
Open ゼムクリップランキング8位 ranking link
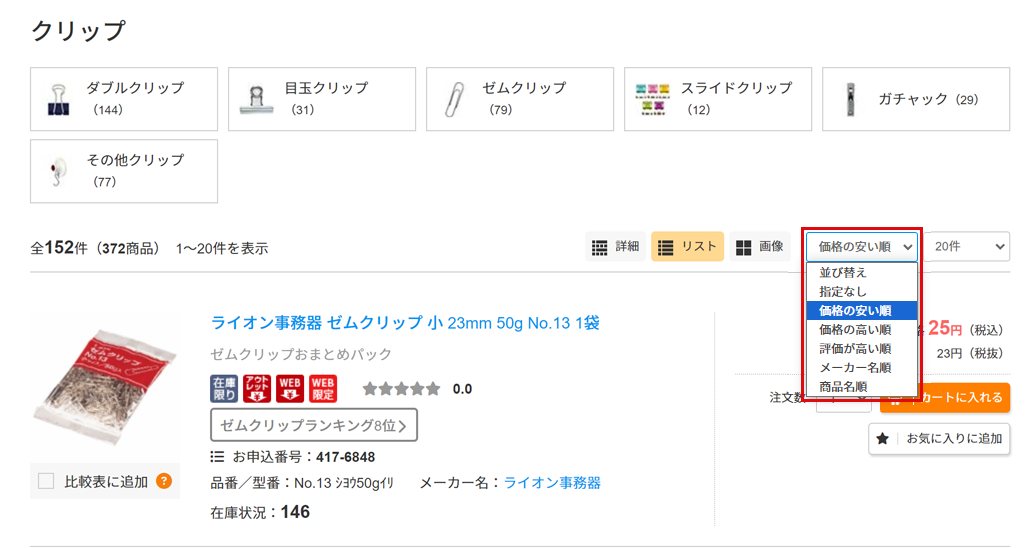314,425
